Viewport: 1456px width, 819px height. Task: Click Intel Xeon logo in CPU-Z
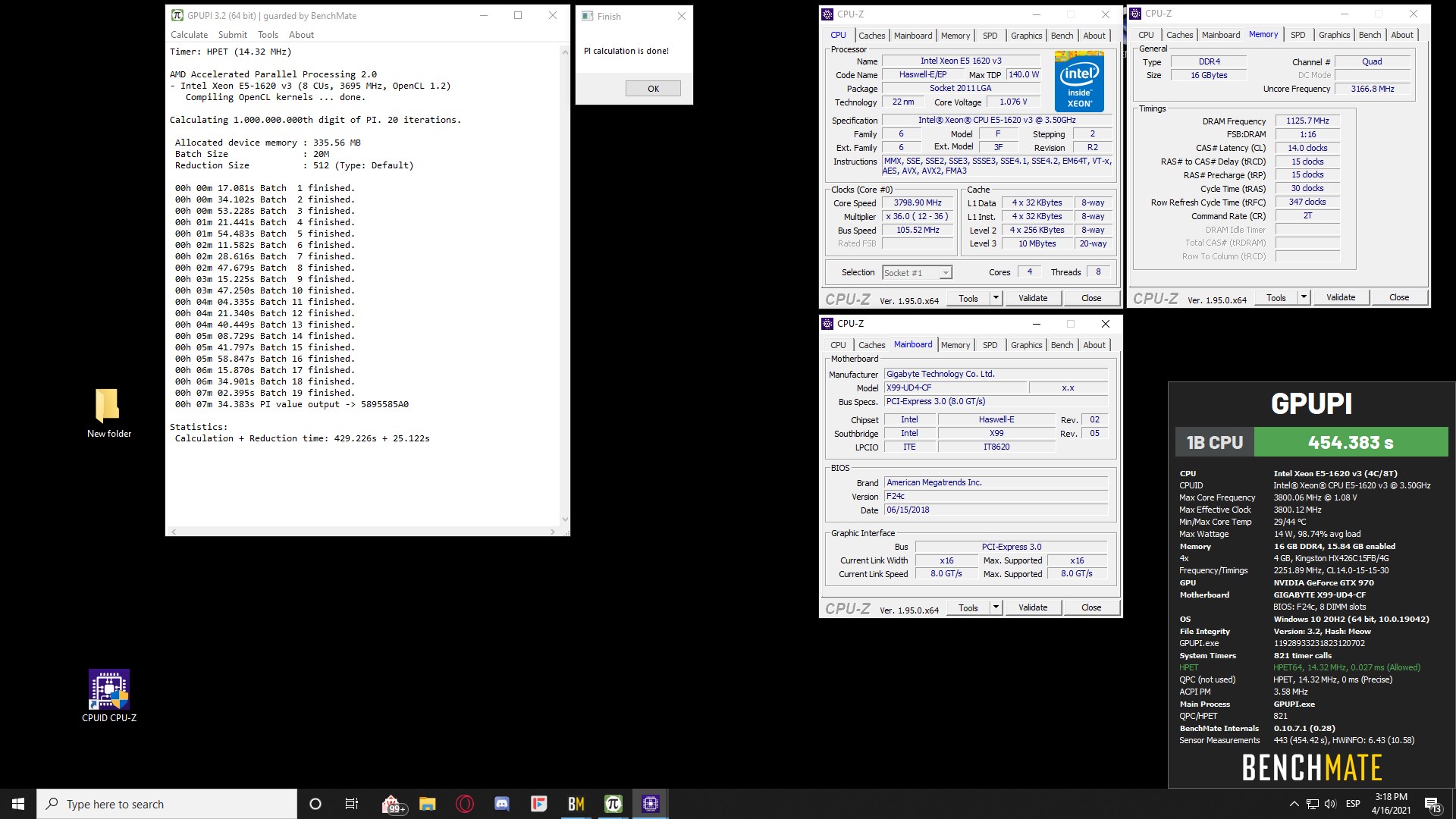pos(1079,81)
